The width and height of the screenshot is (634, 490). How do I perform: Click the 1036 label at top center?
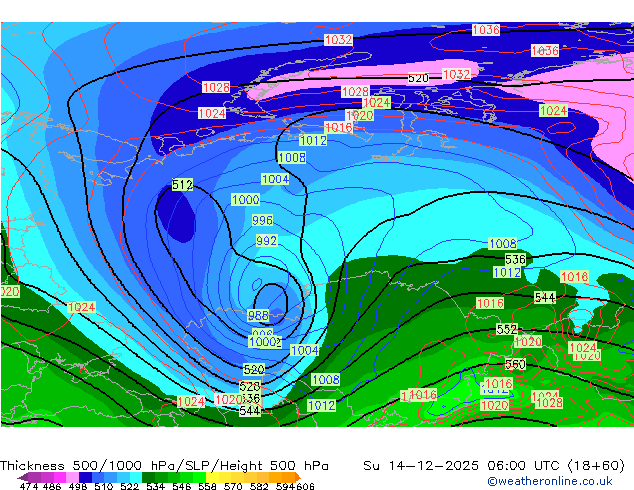click(486, 30)
